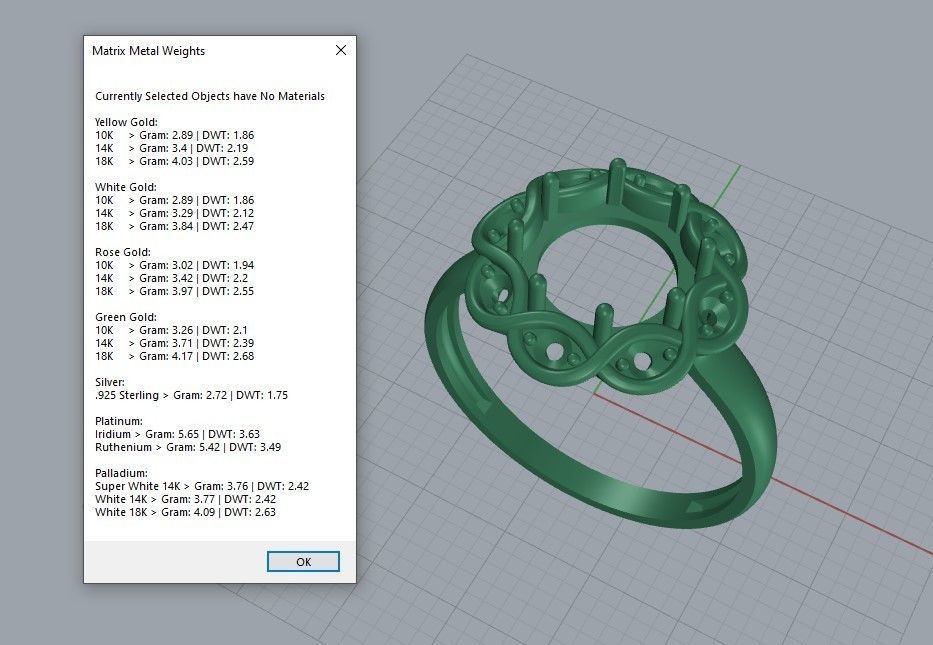Select White Gold 18K Gram 3.84 line
This screenshot has height=645, width=933.
point(174,226)
